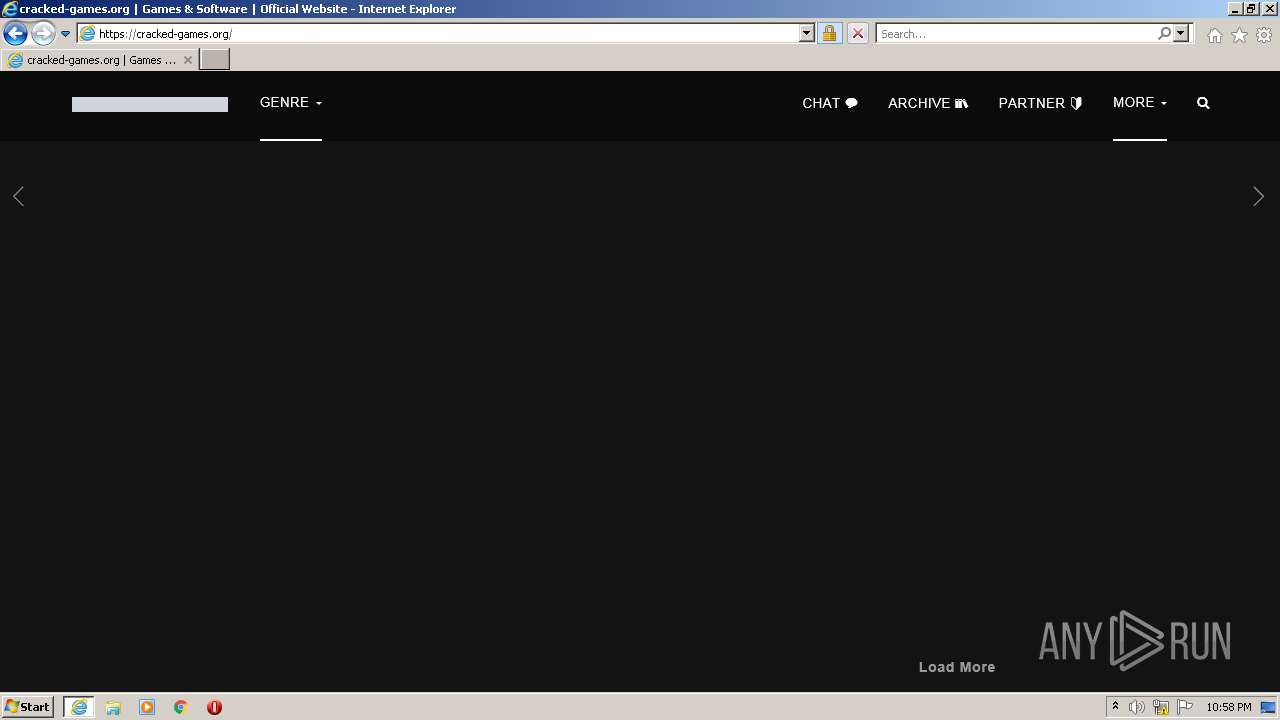Open the Home page icon
The height and width of the screenshot is (720, 1280).
(1214, 35)
